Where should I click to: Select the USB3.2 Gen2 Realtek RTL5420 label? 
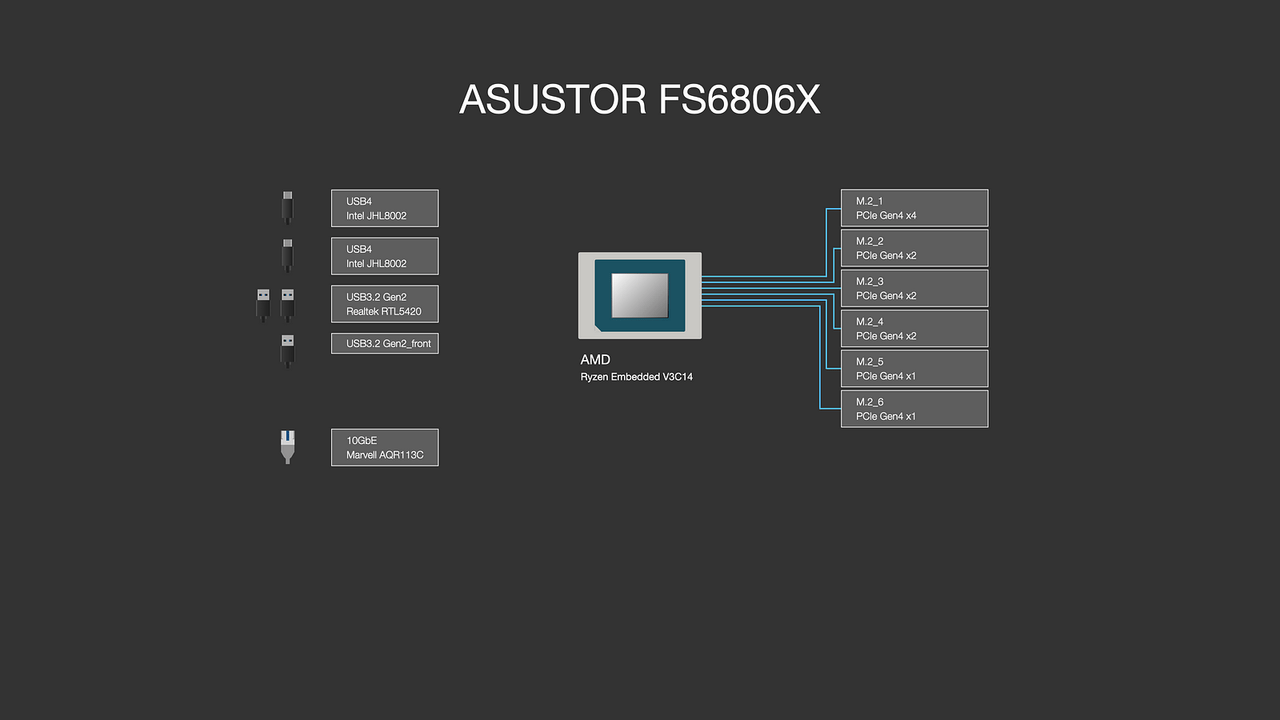pos(384,303)
